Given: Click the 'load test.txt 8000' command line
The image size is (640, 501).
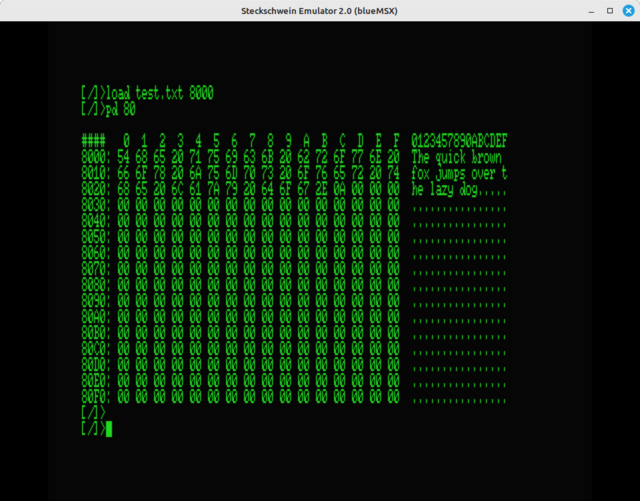Looking at the screenshot, I should click(x=147, y=94).
